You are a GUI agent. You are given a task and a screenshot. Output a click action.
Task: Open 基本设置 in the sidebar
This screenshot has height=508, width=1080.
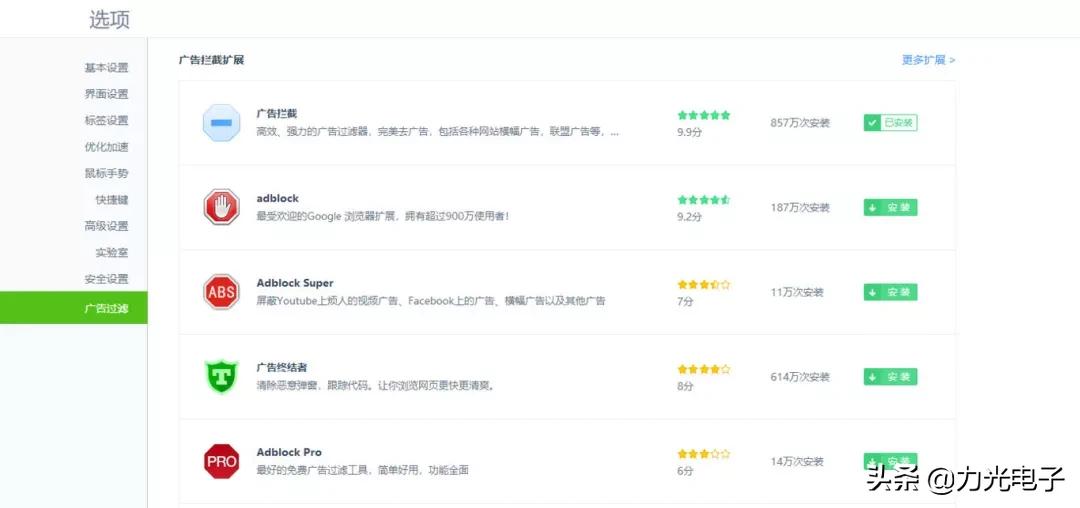pyautogui.click(x=106, y=67)
